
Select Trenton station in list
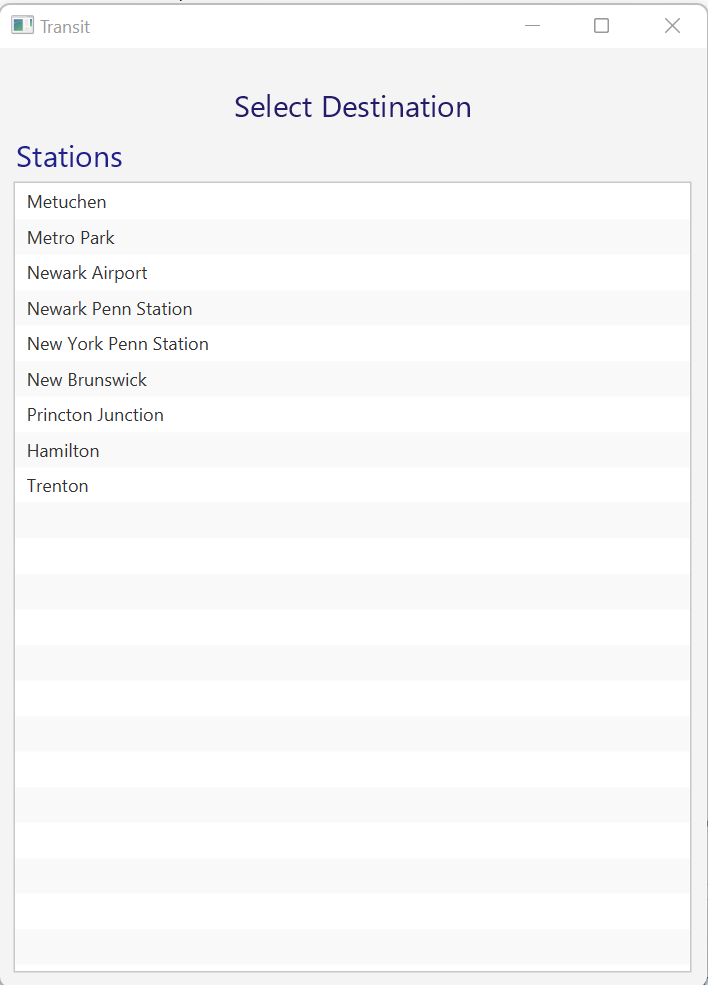pyautogui.click(x=352, y=486)
